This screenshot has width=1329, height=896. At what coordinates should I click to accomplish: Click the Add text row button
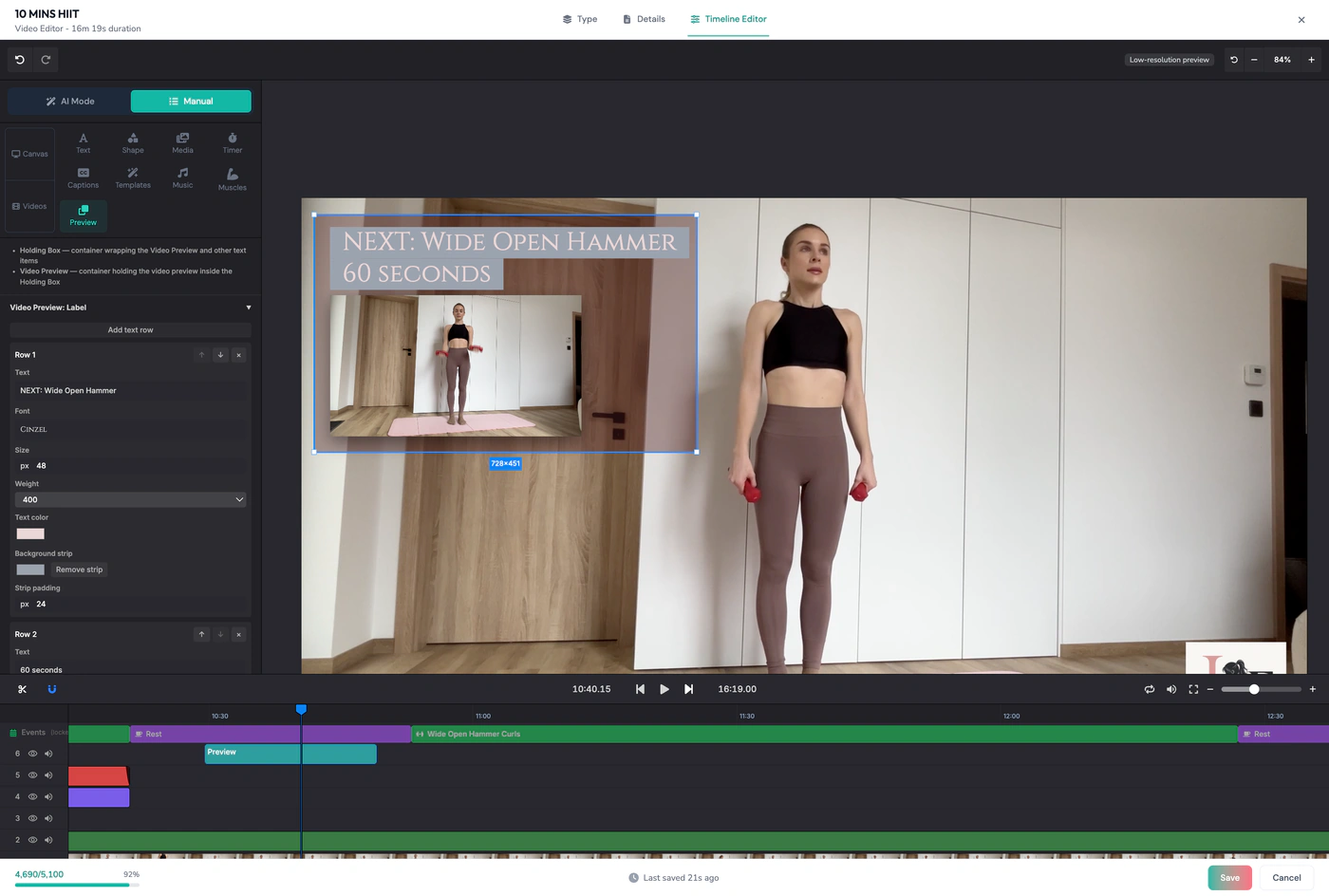click(131, 330)
